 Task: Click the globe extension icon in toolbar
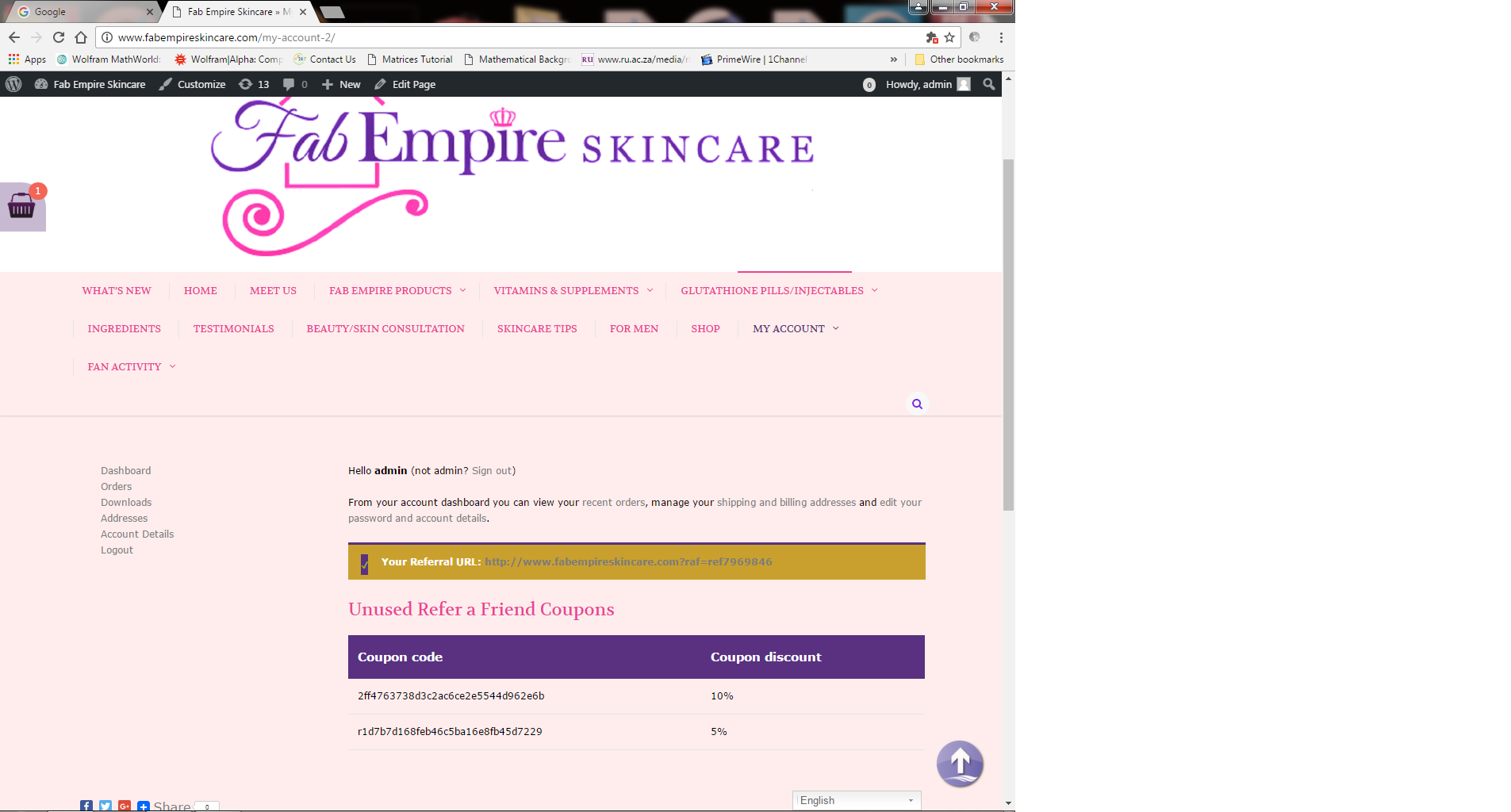point(975,37)
